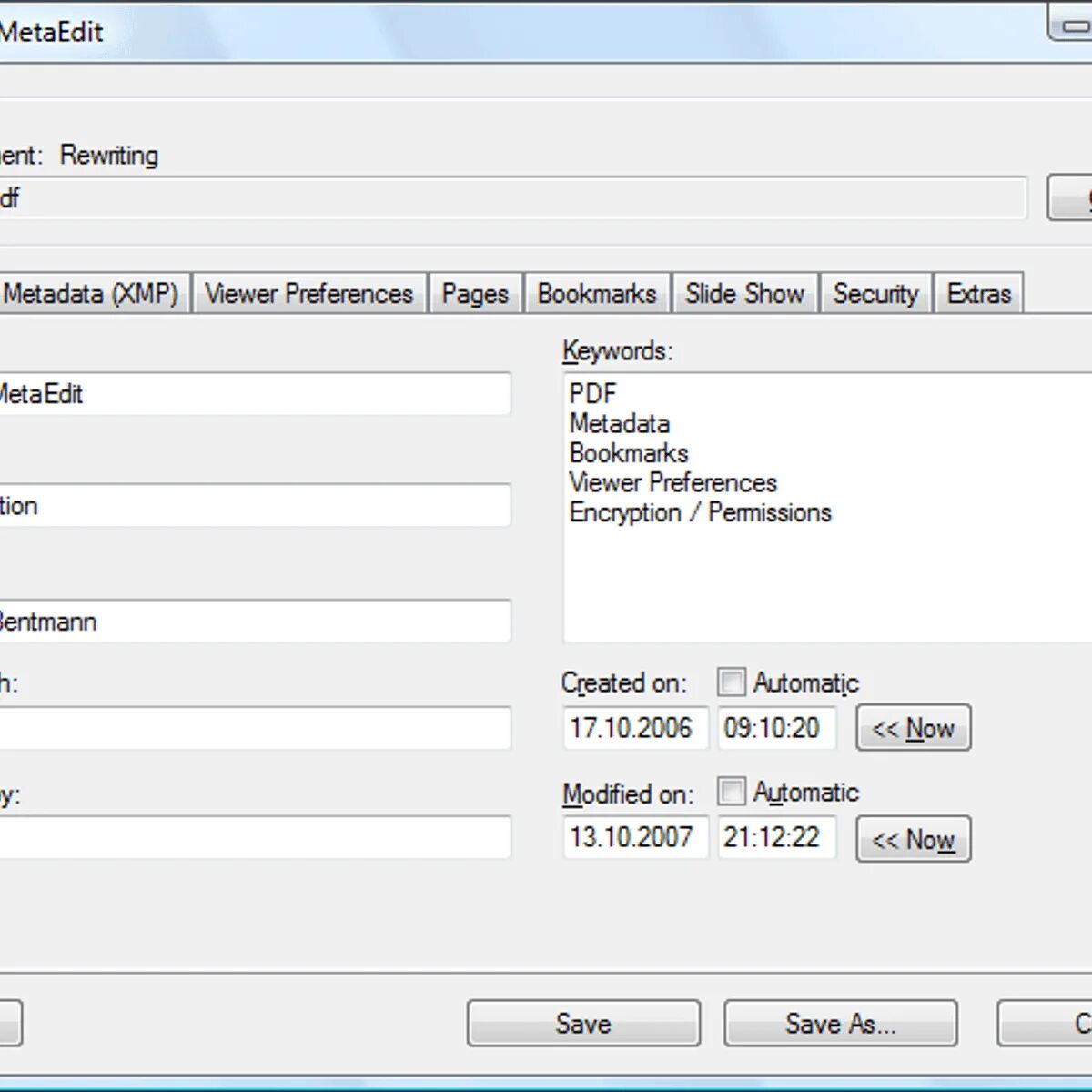This screenshot has height=1092, width=1092.
Task: Open the Pages tab
Action: 475,294
